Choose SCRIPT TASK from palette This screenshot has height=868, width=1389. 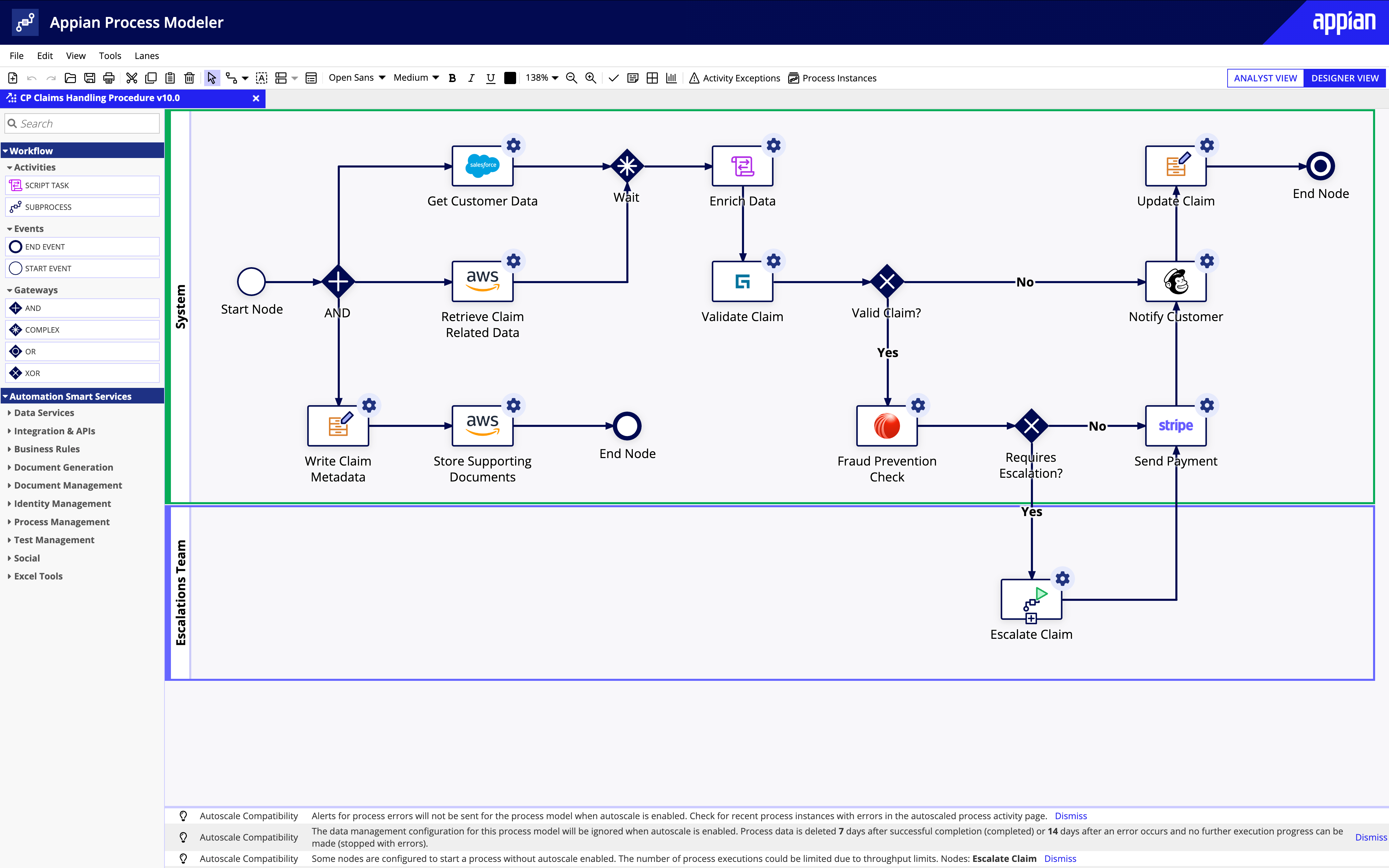83,185
